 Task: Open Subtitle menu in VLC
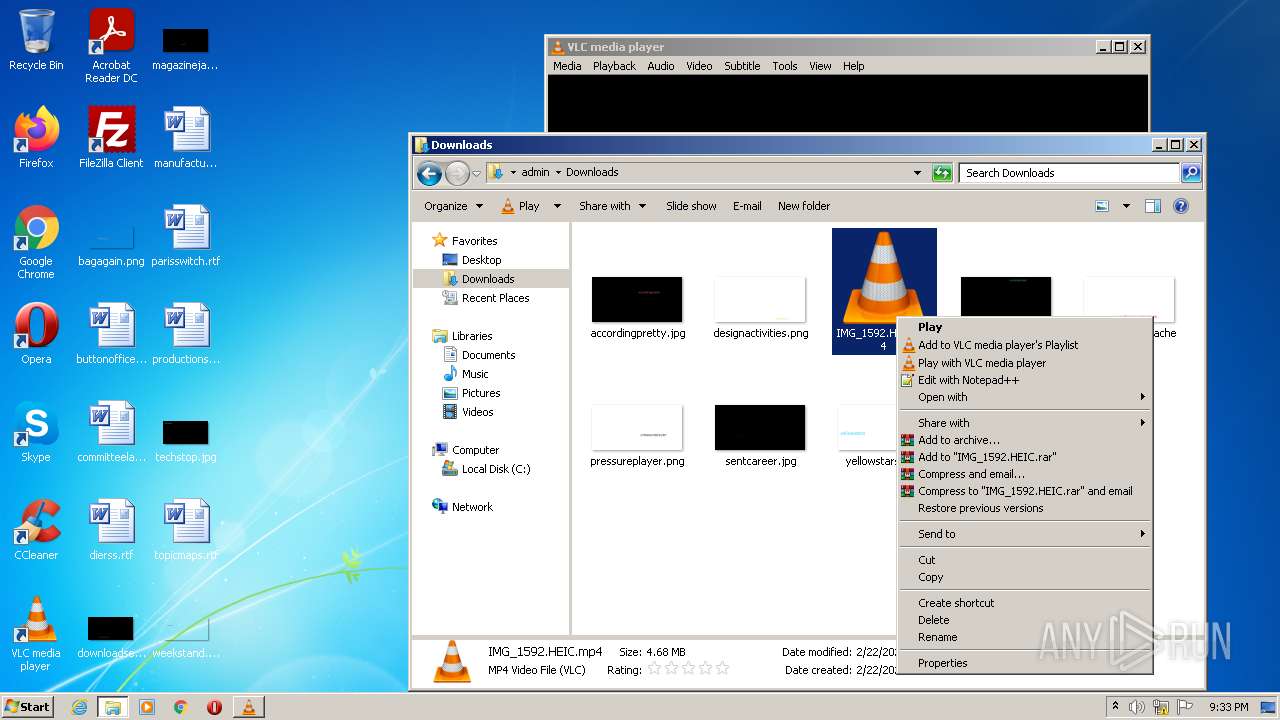[x=742, y=66]
